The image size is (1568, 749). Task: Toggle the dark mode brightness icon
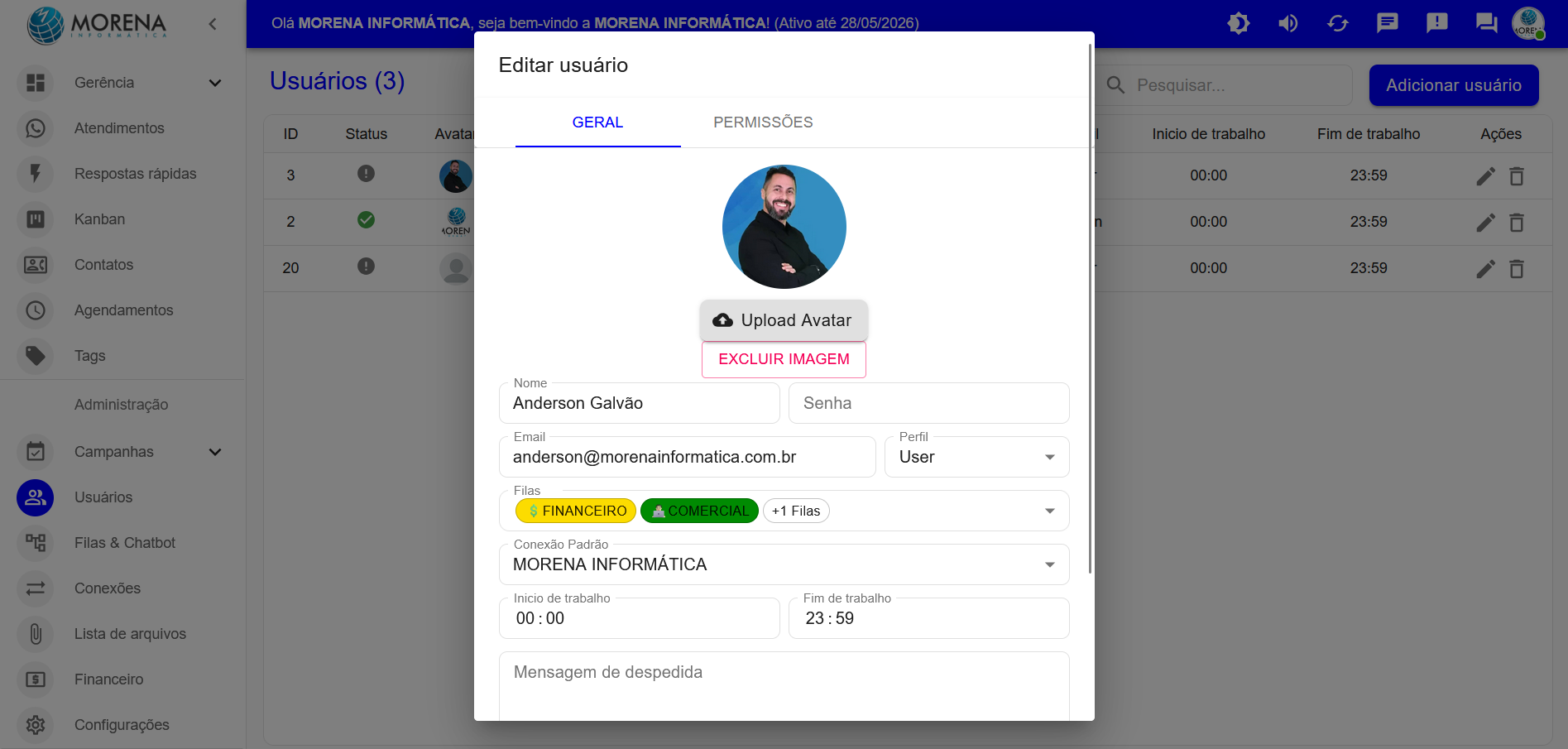[x=1239, y=23]
